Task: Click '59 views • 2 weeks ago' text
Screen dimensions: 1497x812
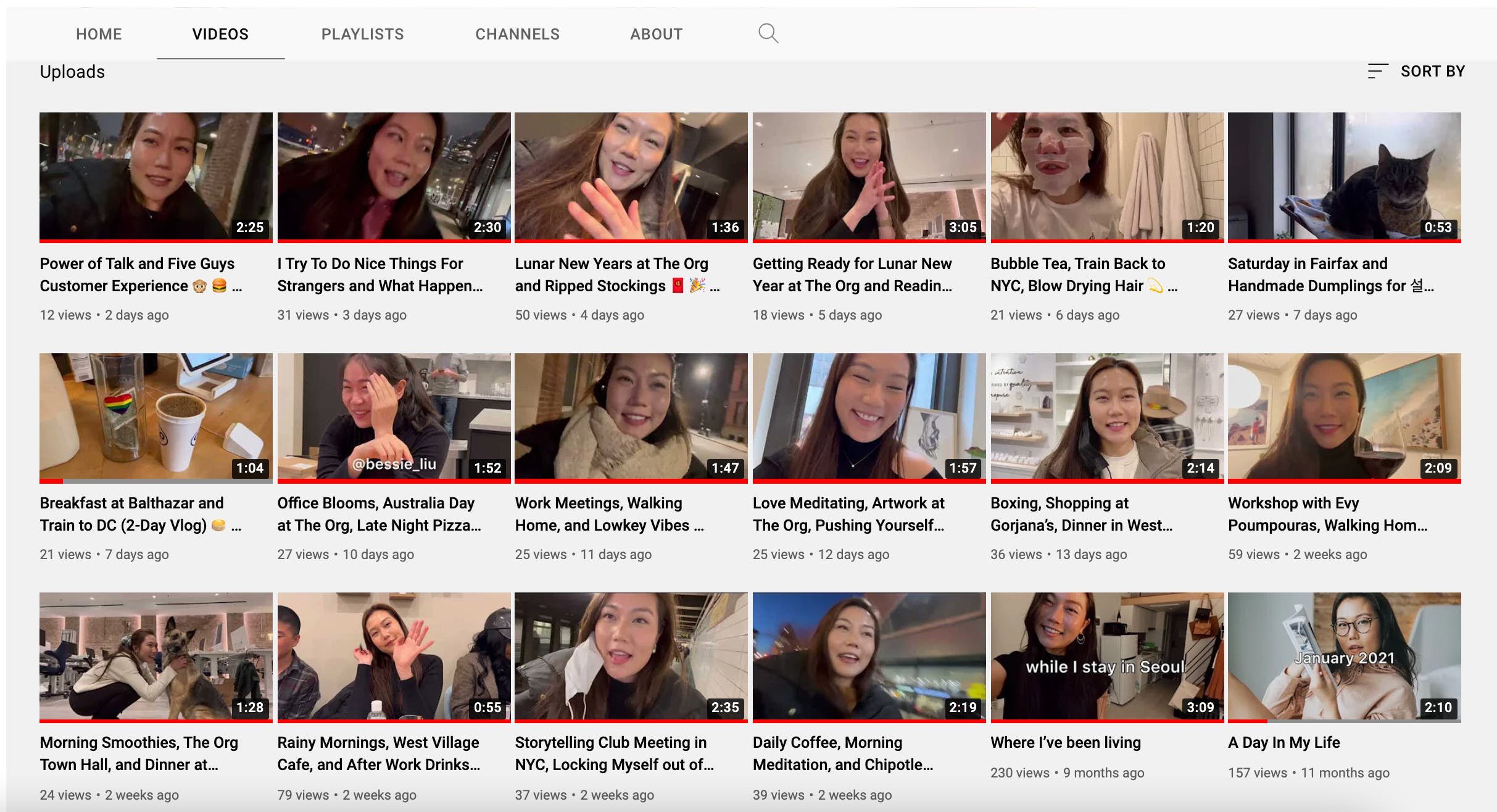Action: coord(1298,554)
